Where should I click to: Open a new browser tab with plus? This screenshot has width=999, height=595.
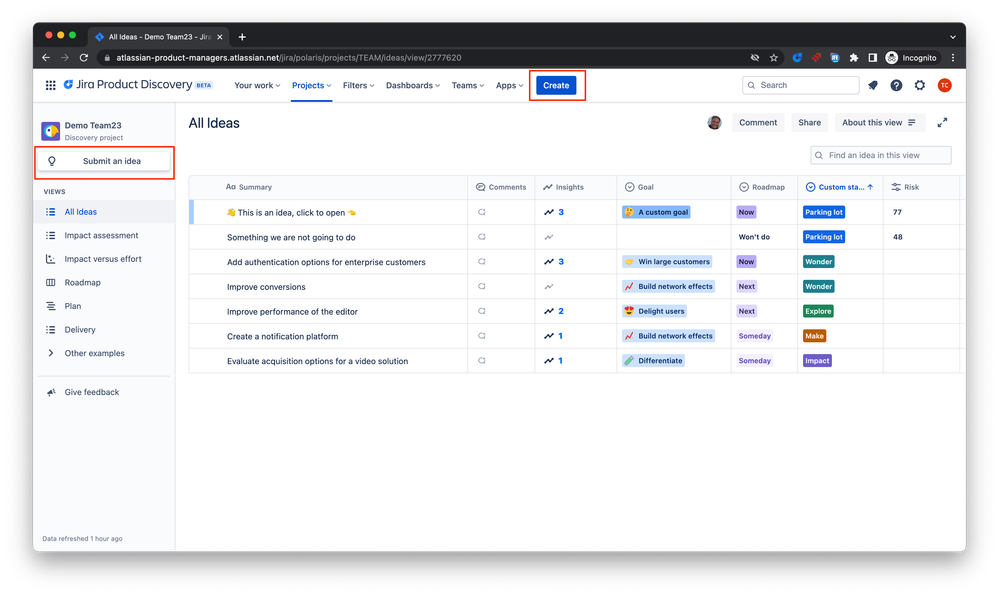pyautogui.click(x=242, y=37)
